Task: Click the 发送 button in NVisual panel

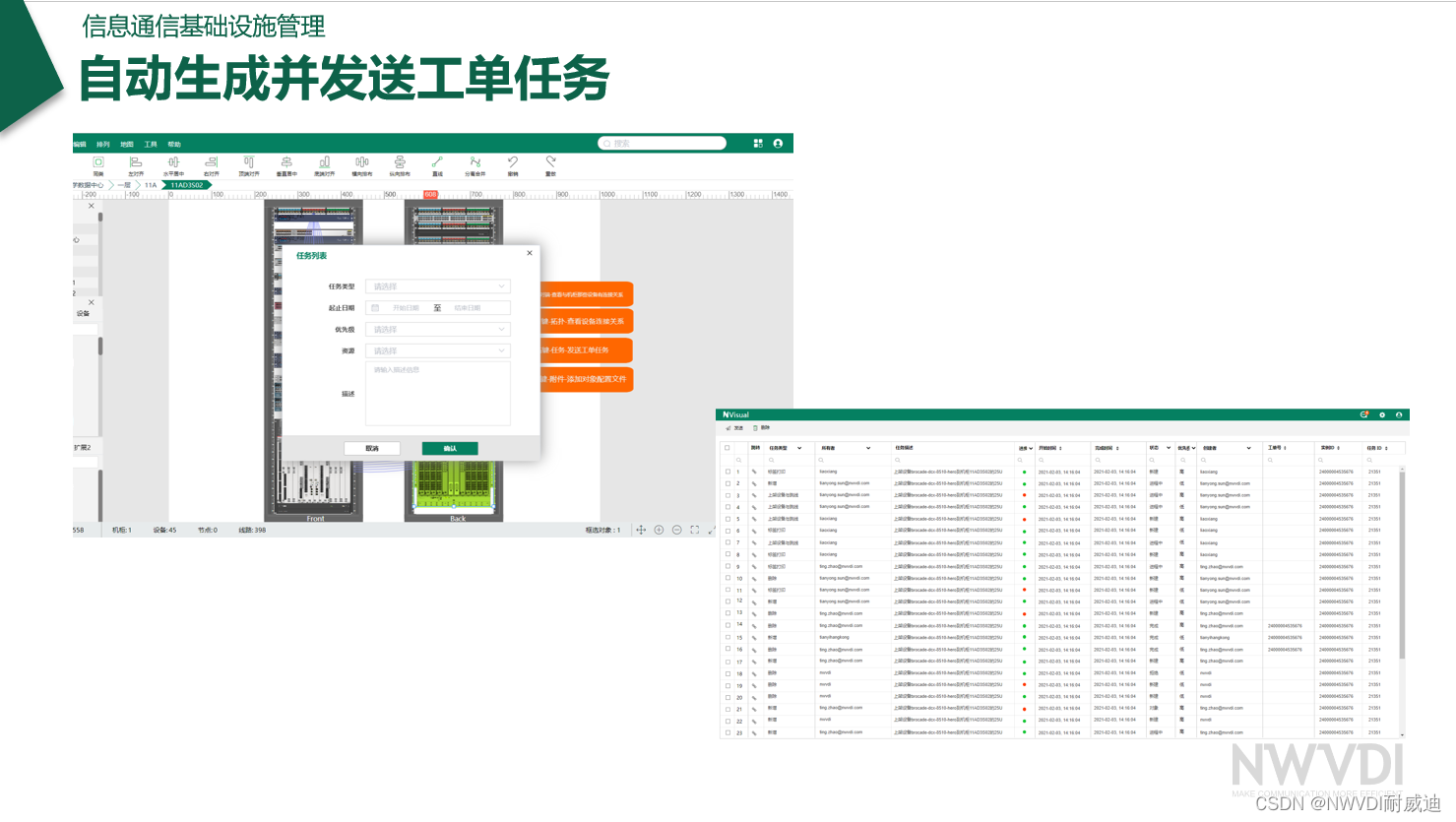Action: tap(735, 426)
